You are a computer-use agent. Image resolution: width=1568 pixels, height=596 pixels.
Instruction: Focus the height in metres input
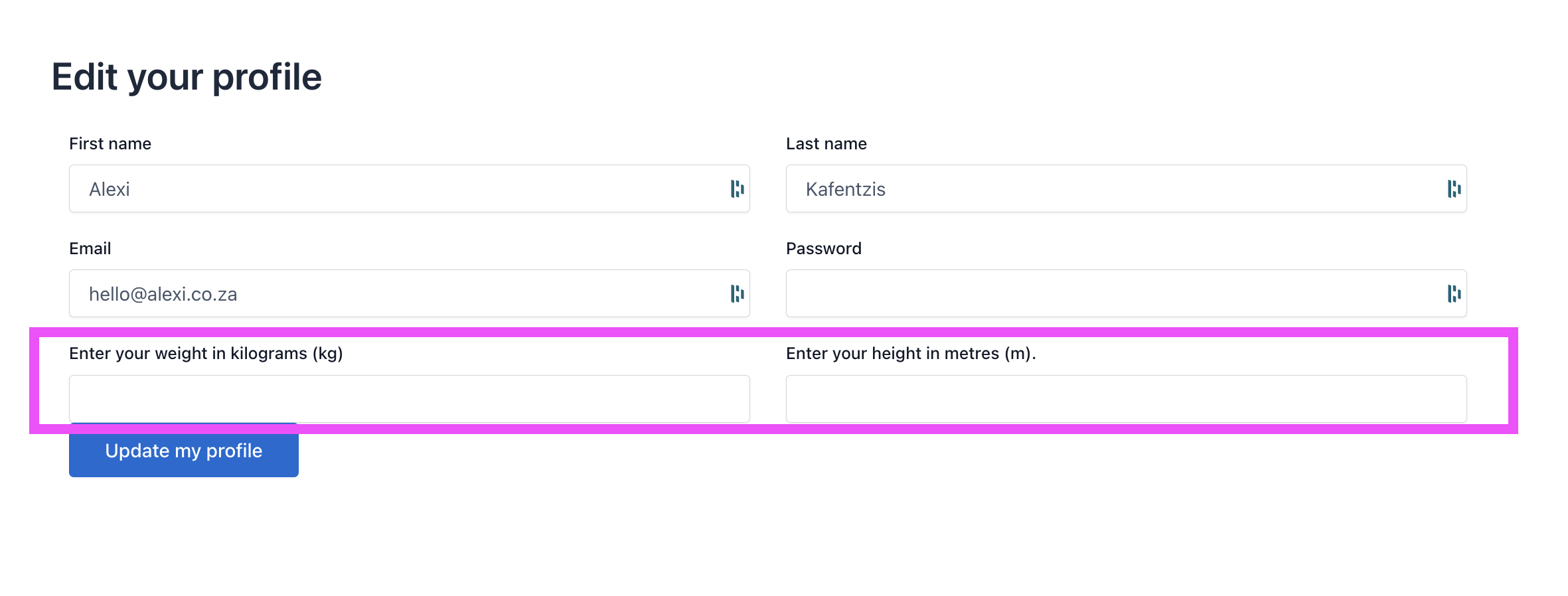1127,398
